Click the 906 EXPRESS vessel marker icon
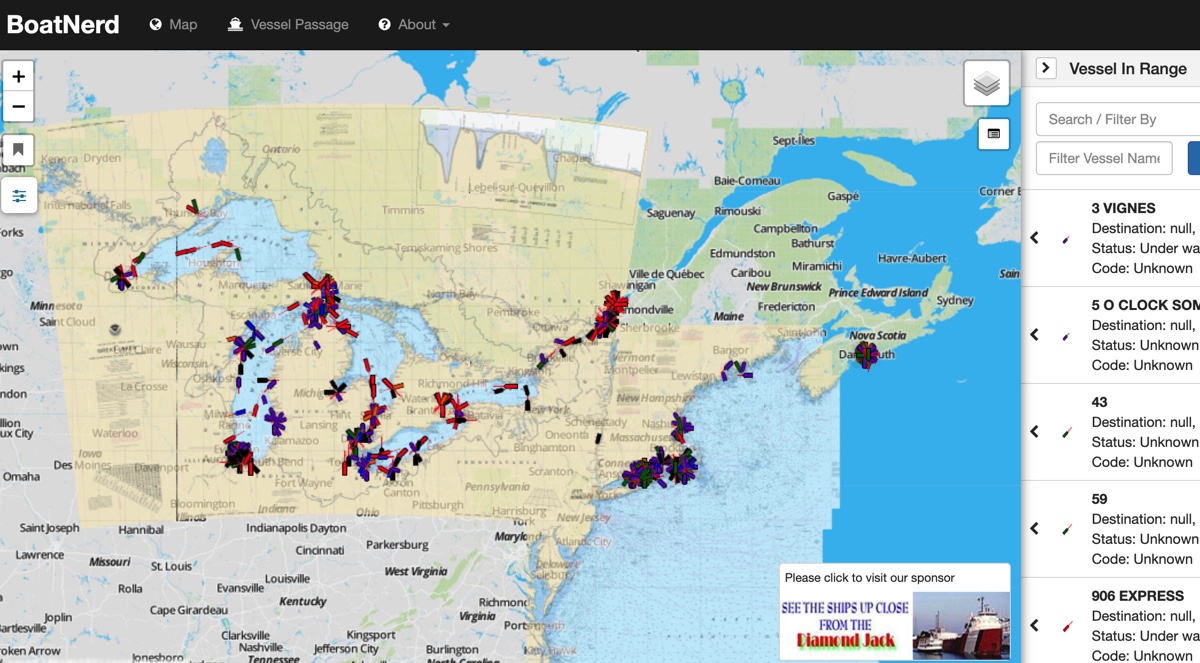This screenshot has width=1200, height=663. pyautogui.click(x=1067, y=626)
